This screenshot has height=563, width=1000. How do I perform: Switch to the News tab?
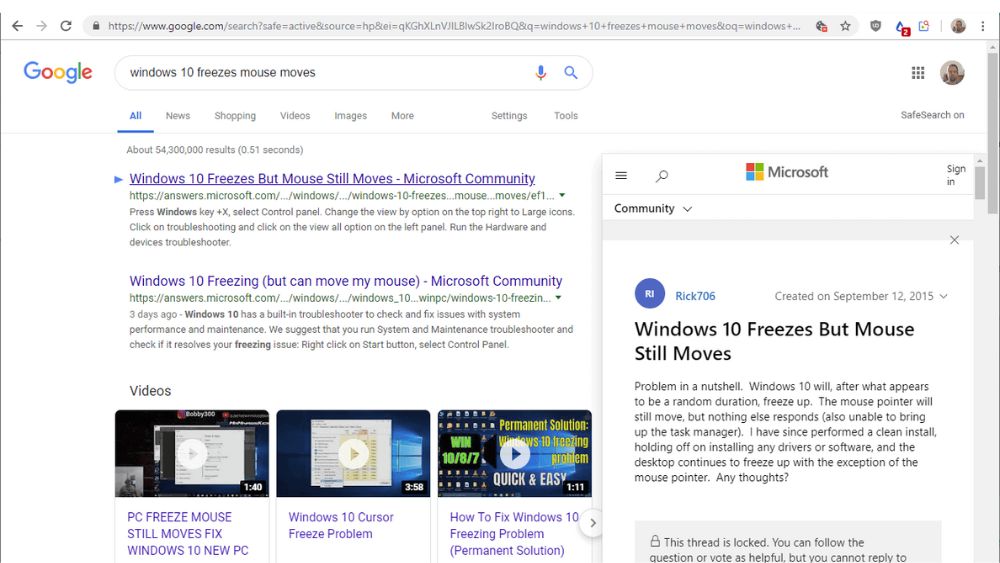[178, 115]
